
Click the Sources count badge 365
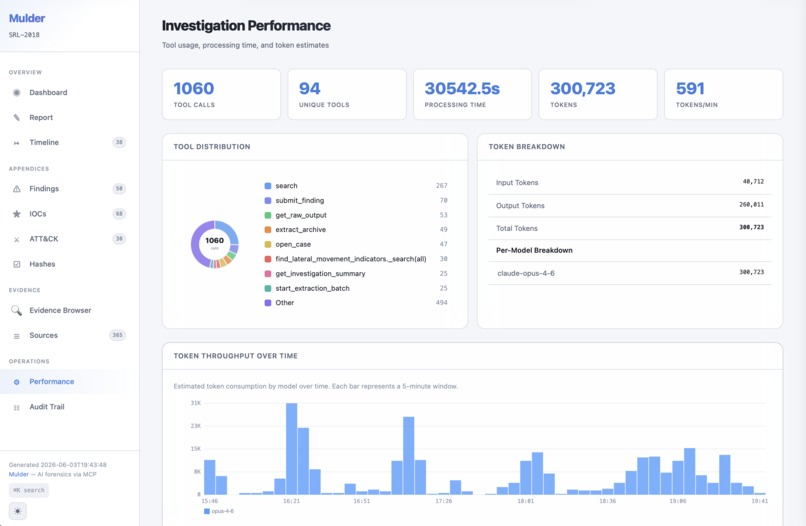point(118,335)
